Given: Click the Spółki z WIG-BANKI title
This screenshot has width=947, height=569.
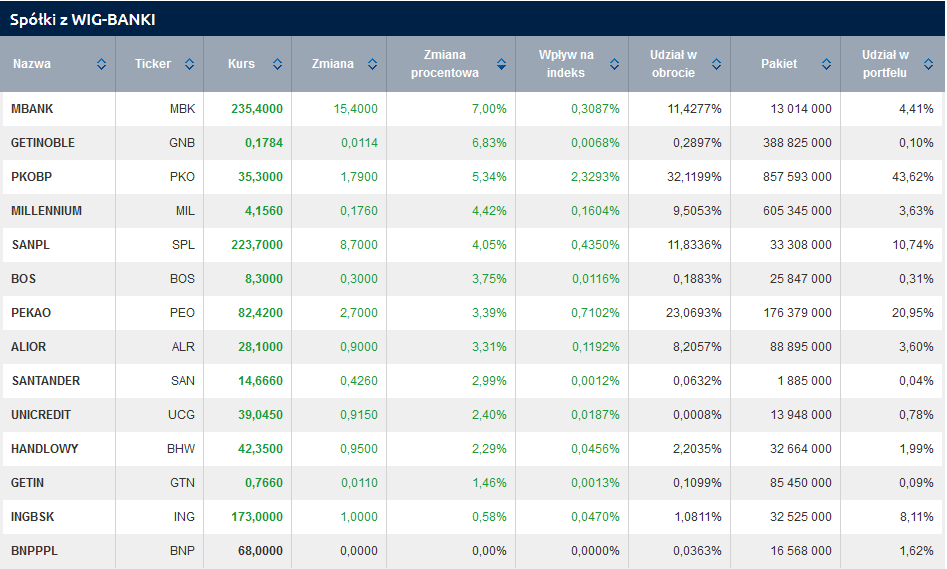Looking at the screenshot, I should (83, 19).
